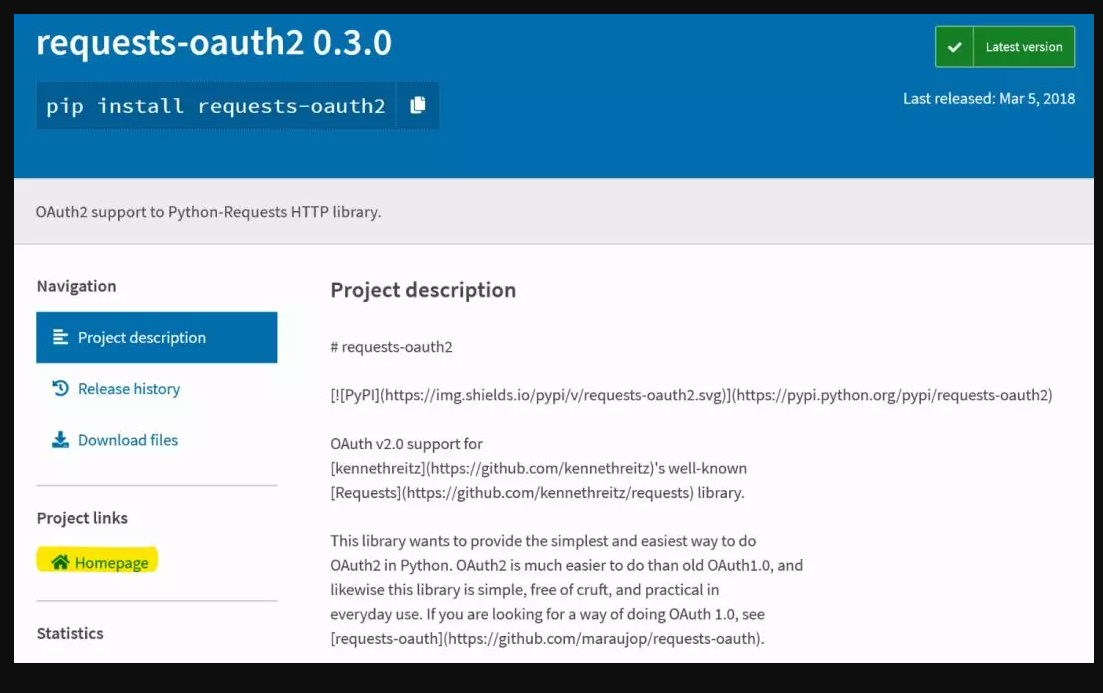Click the OAuth2 support to Python-Requests summary text
Viewport: 1103px width, 693px height.
coord(208,212)
